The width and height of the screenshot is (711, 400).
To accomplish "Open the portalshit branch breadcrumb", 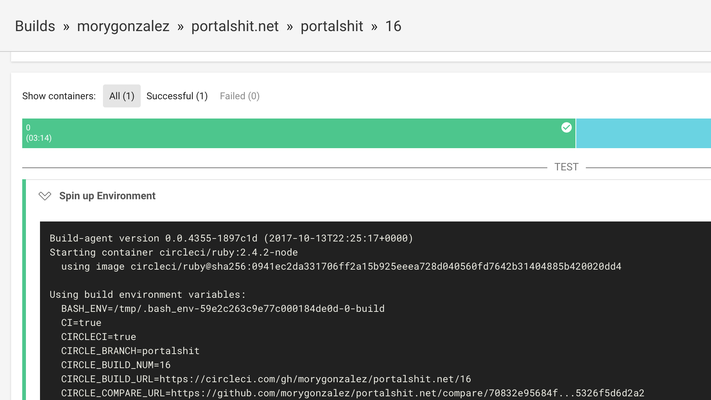I will (331, 26).
